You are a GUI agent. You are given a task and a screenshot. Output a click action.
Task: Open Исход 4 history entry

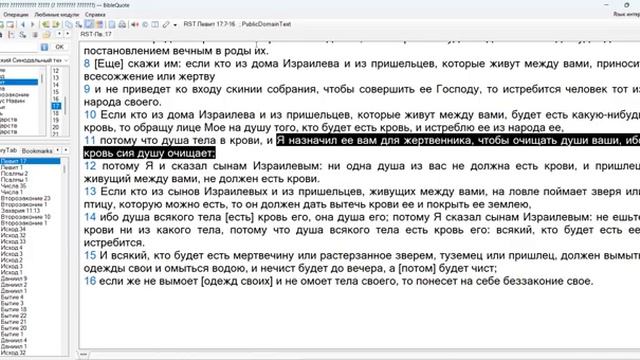coord(12,247)
